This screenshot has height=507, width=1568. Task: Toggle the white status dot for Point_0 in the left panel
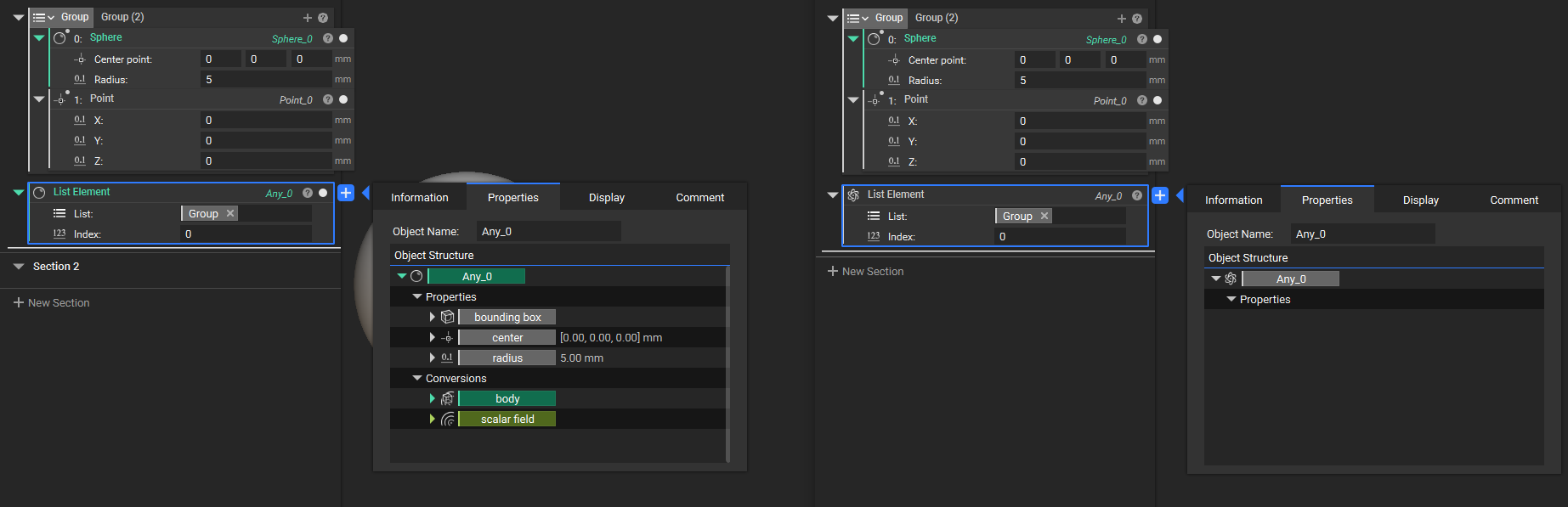pyautogui.click(x=343, y=99)
